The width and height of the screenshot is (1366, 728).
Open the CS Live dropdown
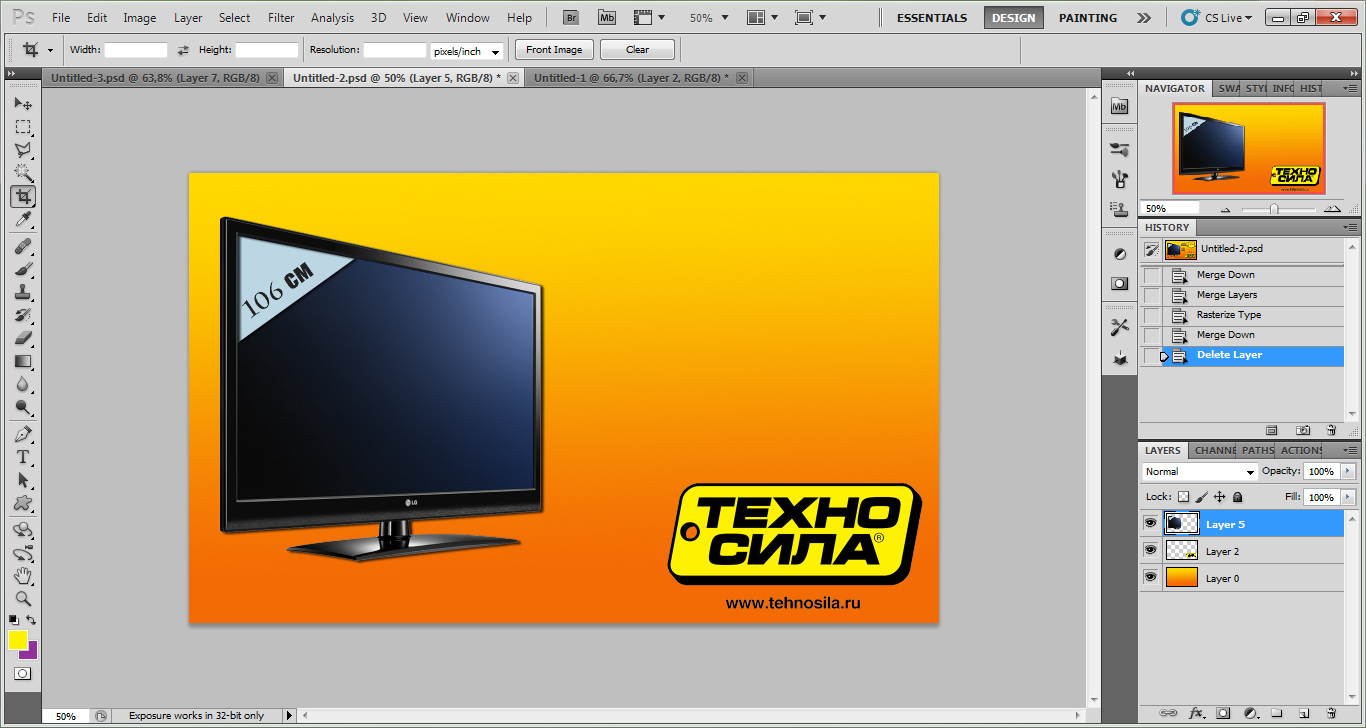(1216, 17)
